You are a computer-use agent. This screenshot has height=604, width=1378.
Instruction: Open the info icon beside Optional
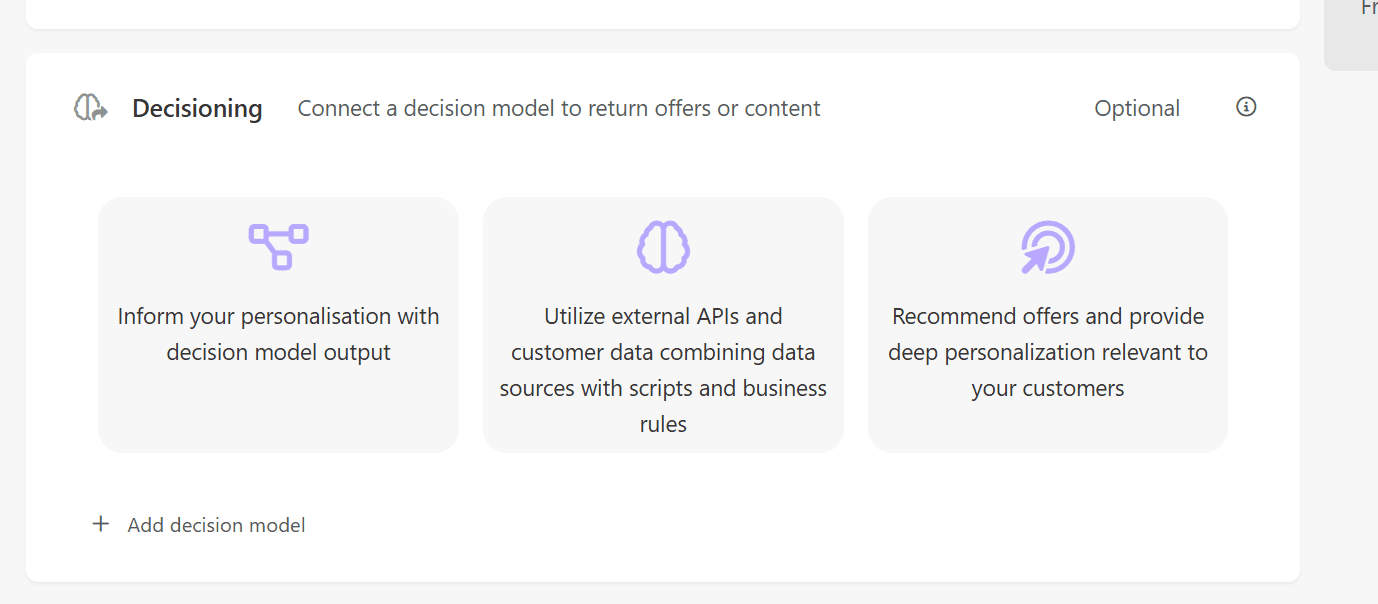1246,107
